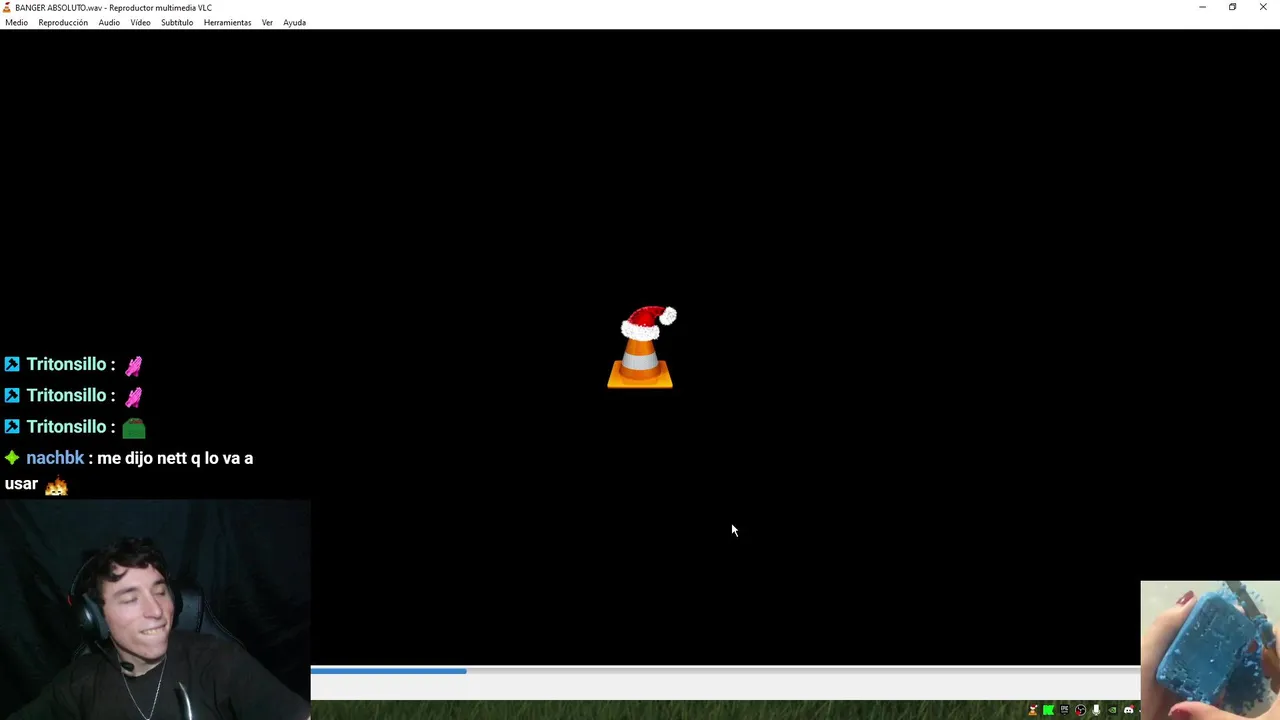Open the Herramientas menu
Screen dimensions: 1280x720
[x=227, y=22]
